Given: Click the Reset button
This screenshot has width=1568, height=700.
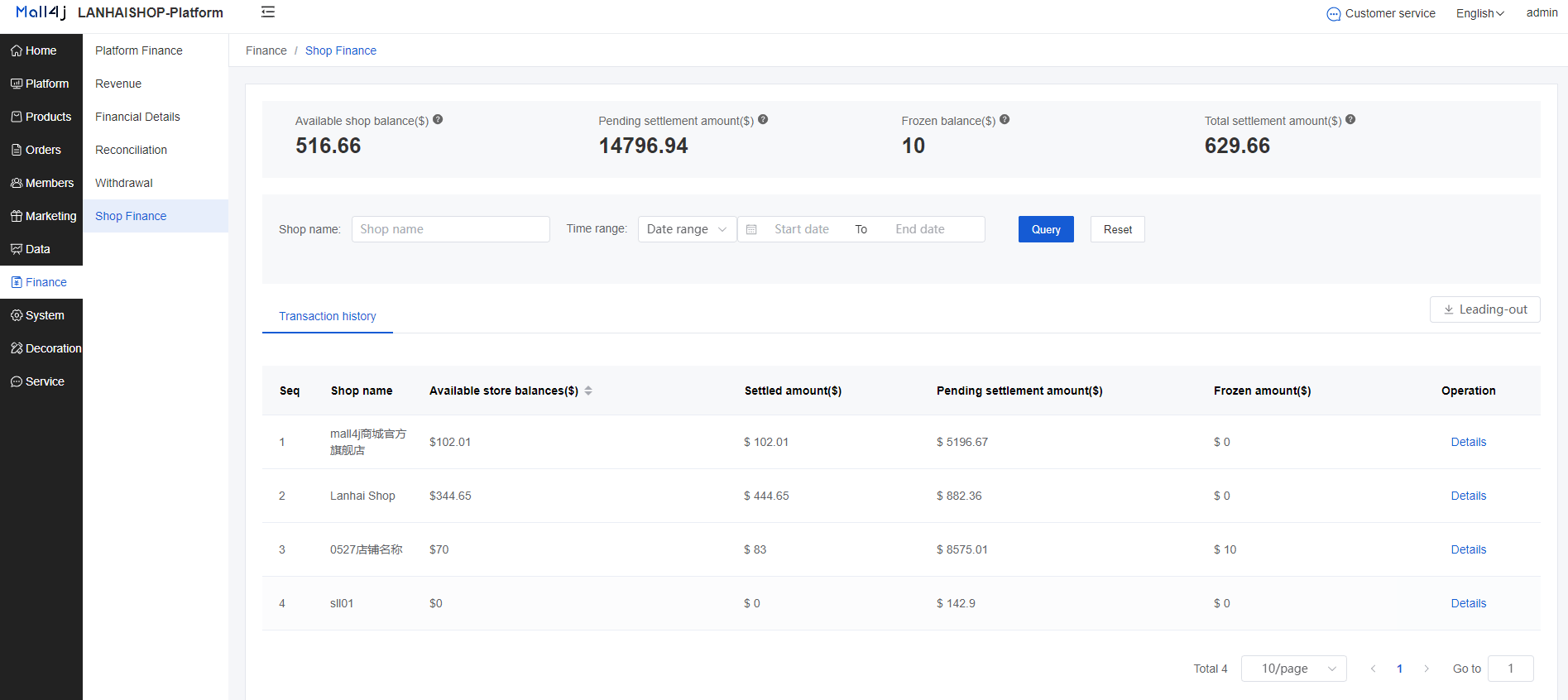Looking at the screenshot, I should click(x=1118, y=229).
